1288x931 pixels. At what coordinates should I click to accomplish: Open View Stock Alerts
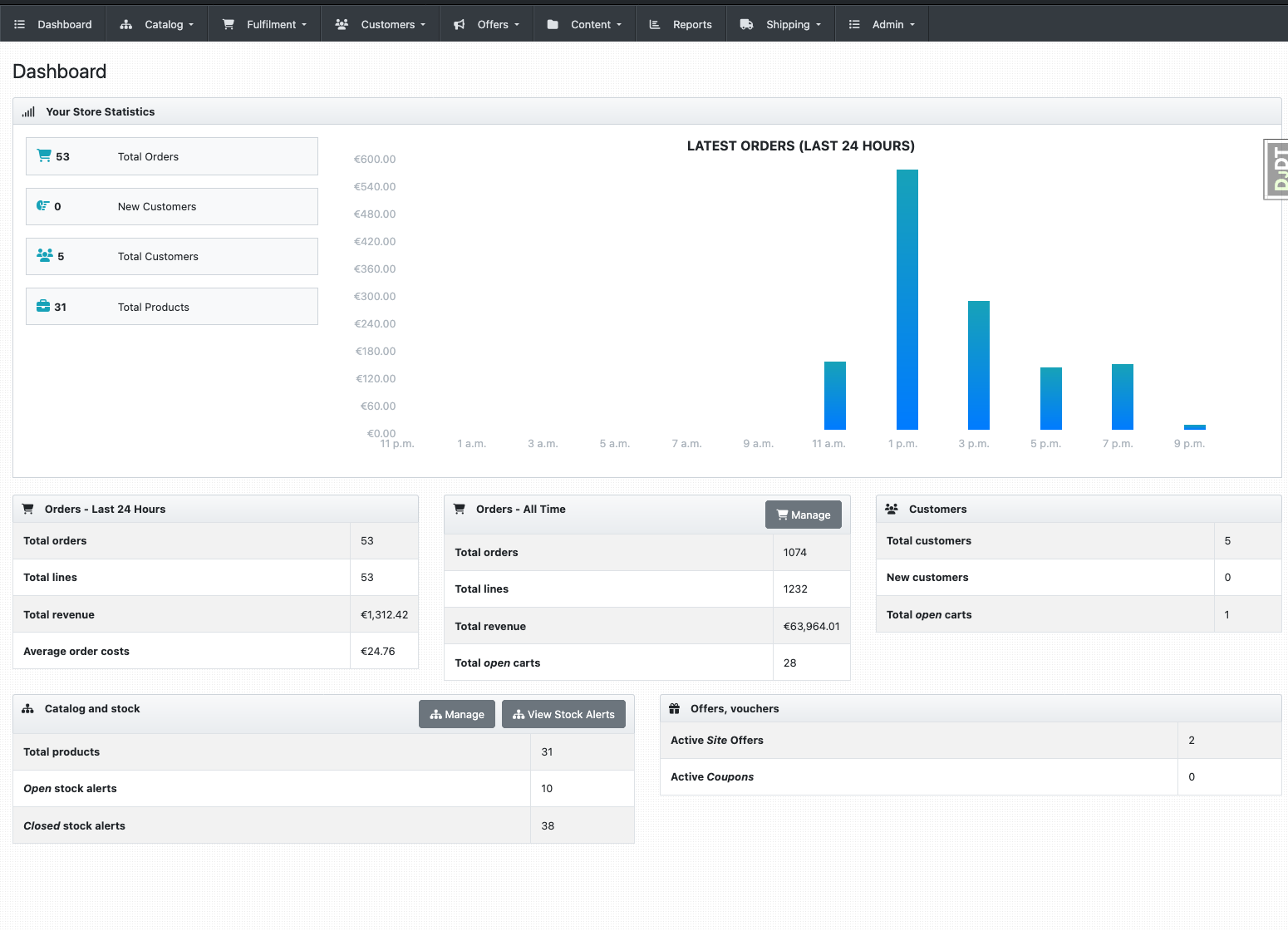(563, 713)
